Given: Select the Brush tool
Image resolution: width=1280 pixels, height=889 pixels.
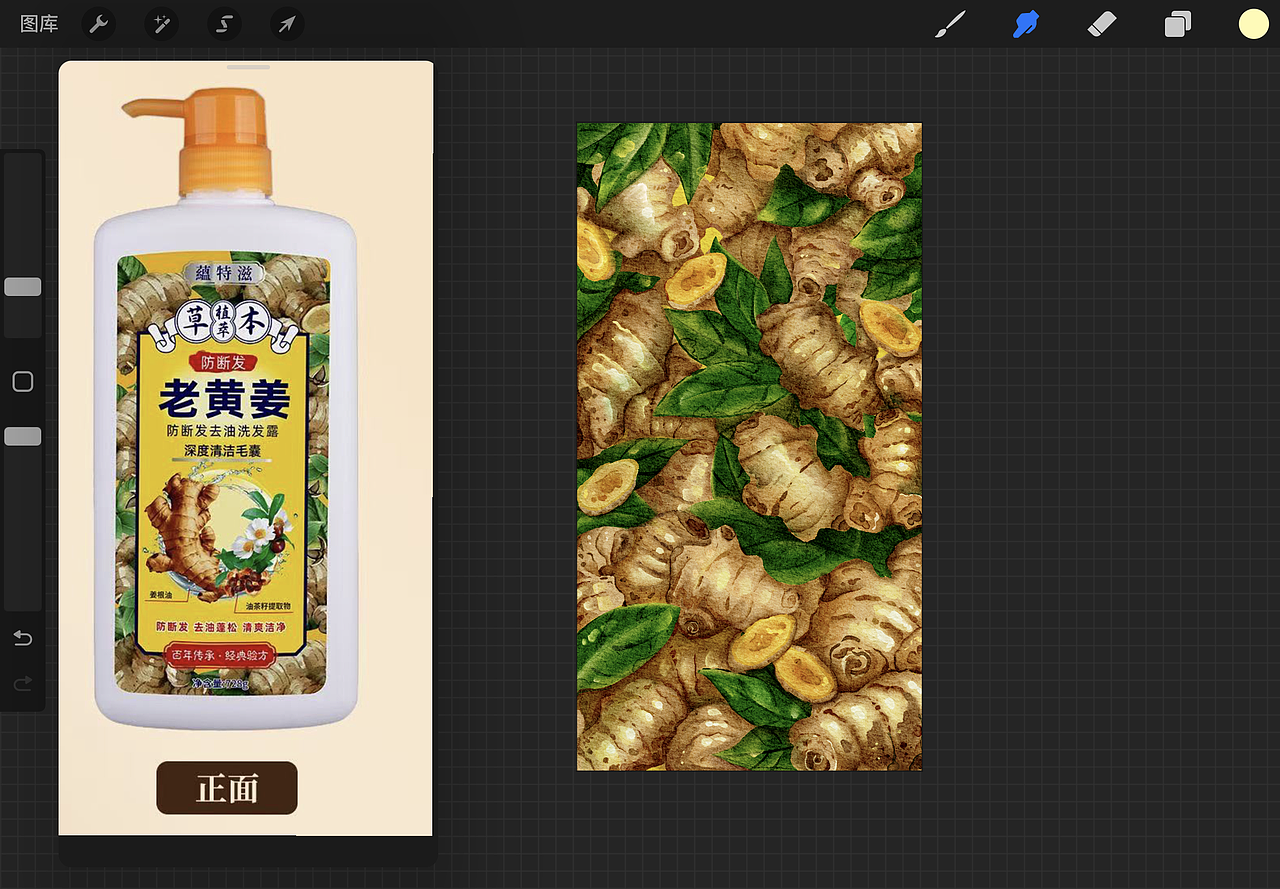Looking at the screenshot, I should click(950, 23).
